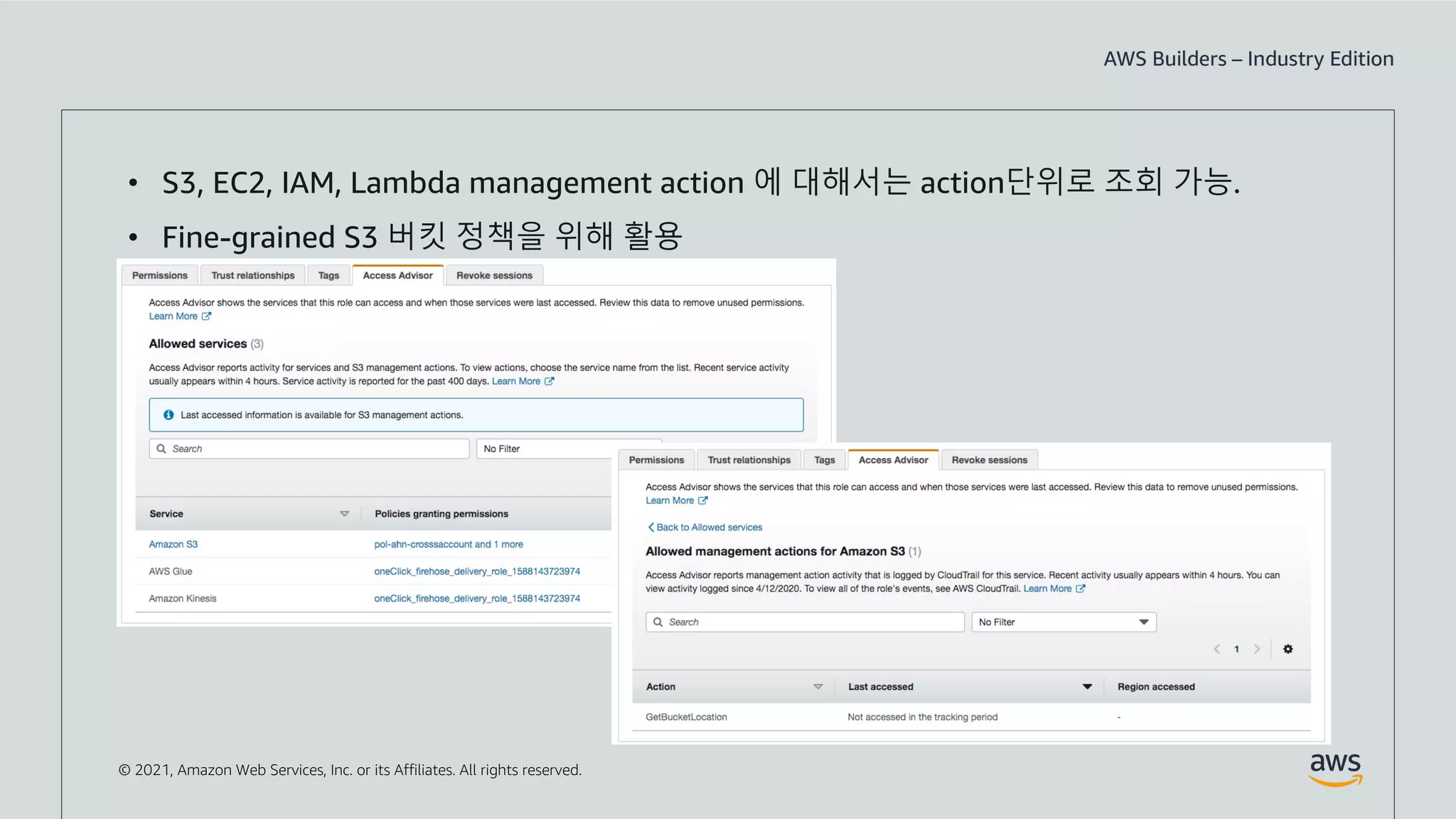
Task: Open Tags tab in left panel
Action: [328, 275]
